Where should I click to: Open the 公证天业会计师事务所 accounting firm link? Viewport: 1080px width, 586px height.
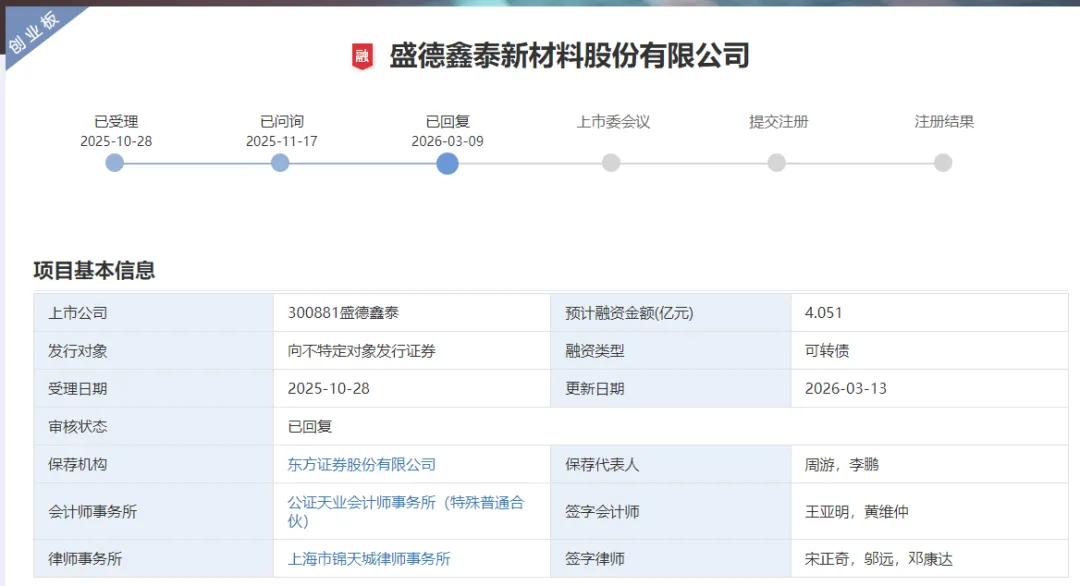coord(406,512)
